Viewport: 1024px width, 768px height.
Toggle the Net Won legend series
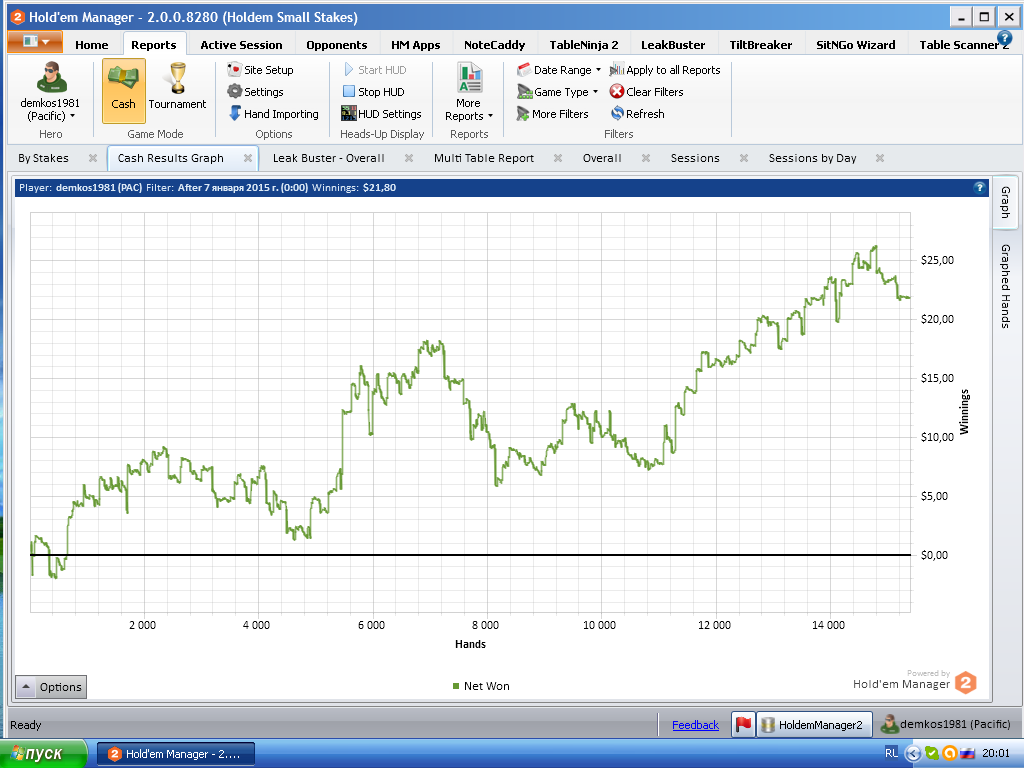(x=481, y=686)
